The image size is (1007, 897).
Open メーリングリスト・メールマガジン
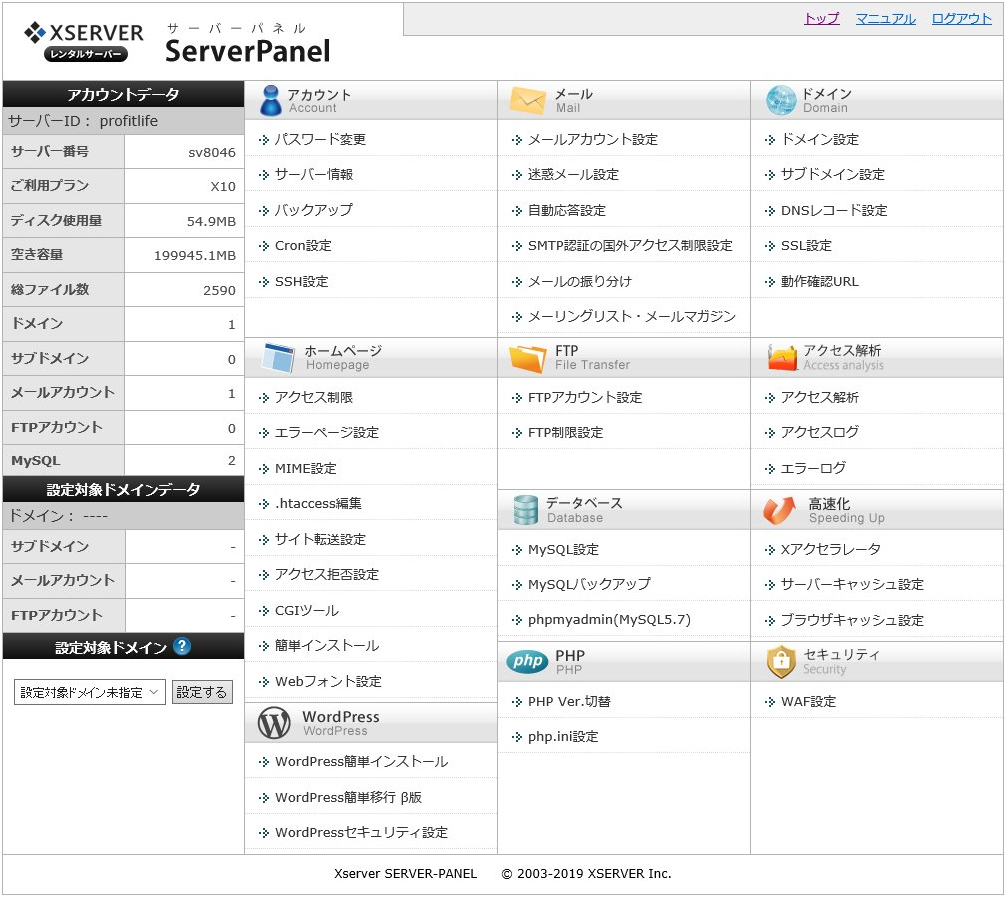(632, 316)
